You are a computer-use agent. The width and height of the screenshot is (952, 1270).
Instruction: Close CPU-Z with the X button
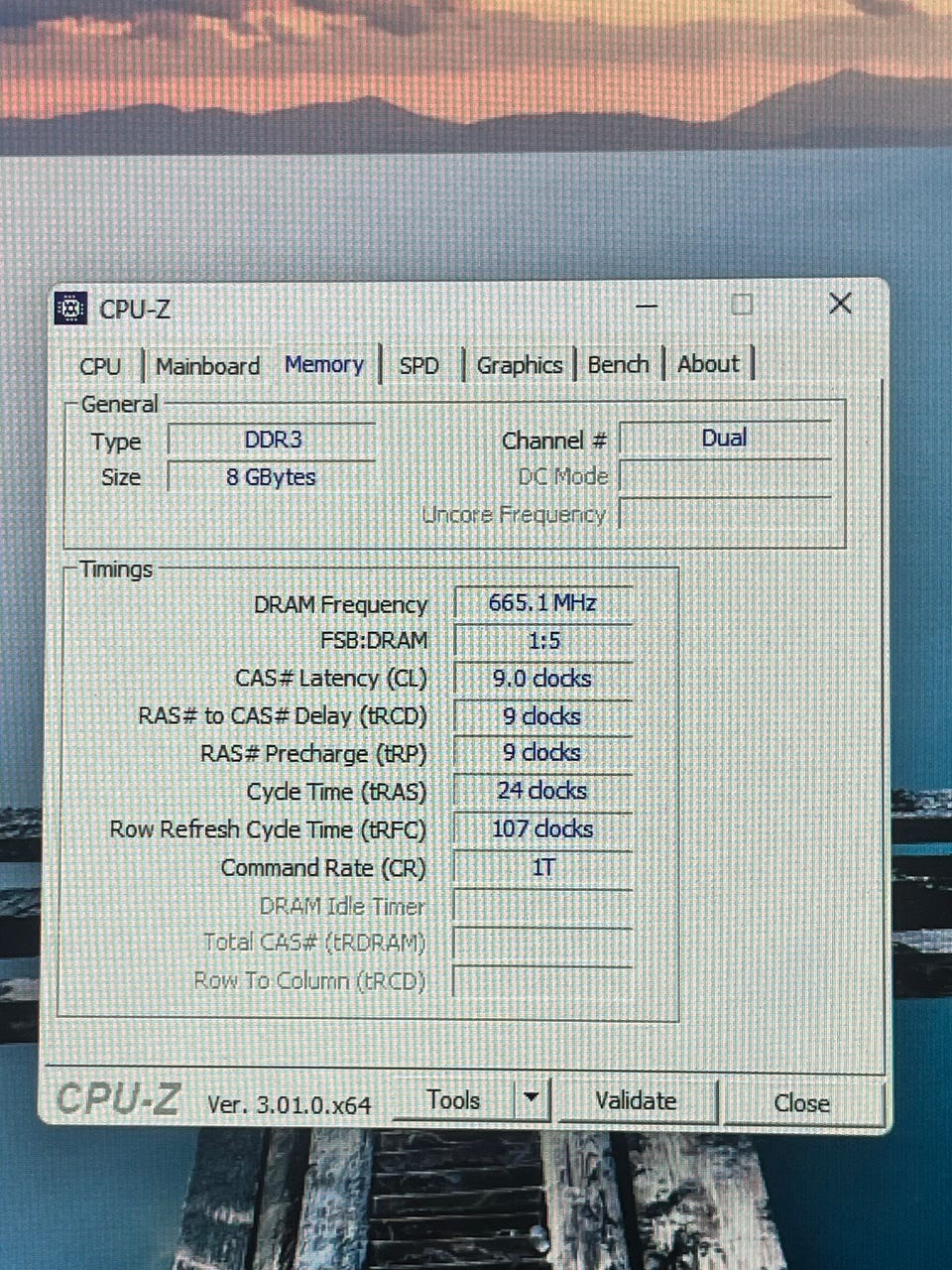(840, 304)
